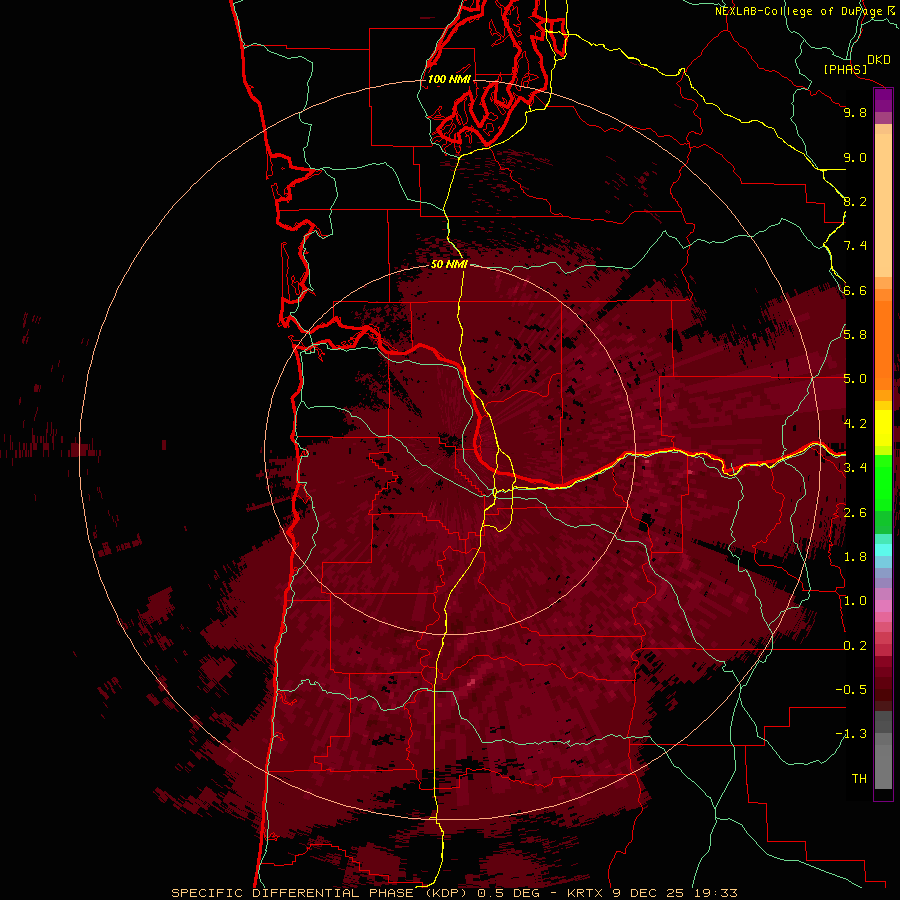Click the 9.8 value on the color scale
The height and width of the screenshot is (900, 900).
855,112
